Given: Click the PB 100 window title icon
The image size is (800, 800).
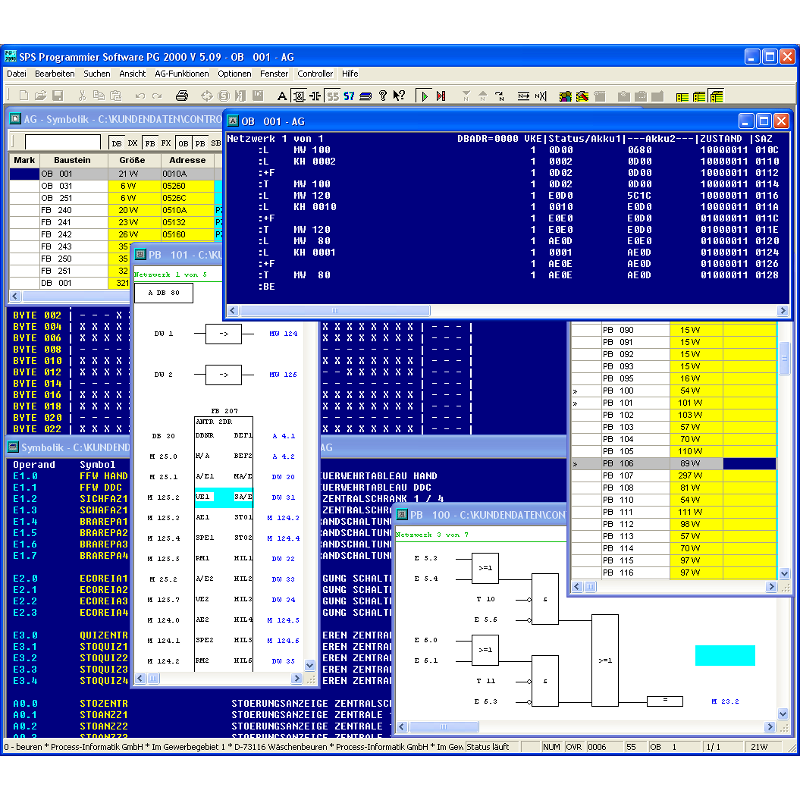Looking at the screenshot, I should point(402,515).
